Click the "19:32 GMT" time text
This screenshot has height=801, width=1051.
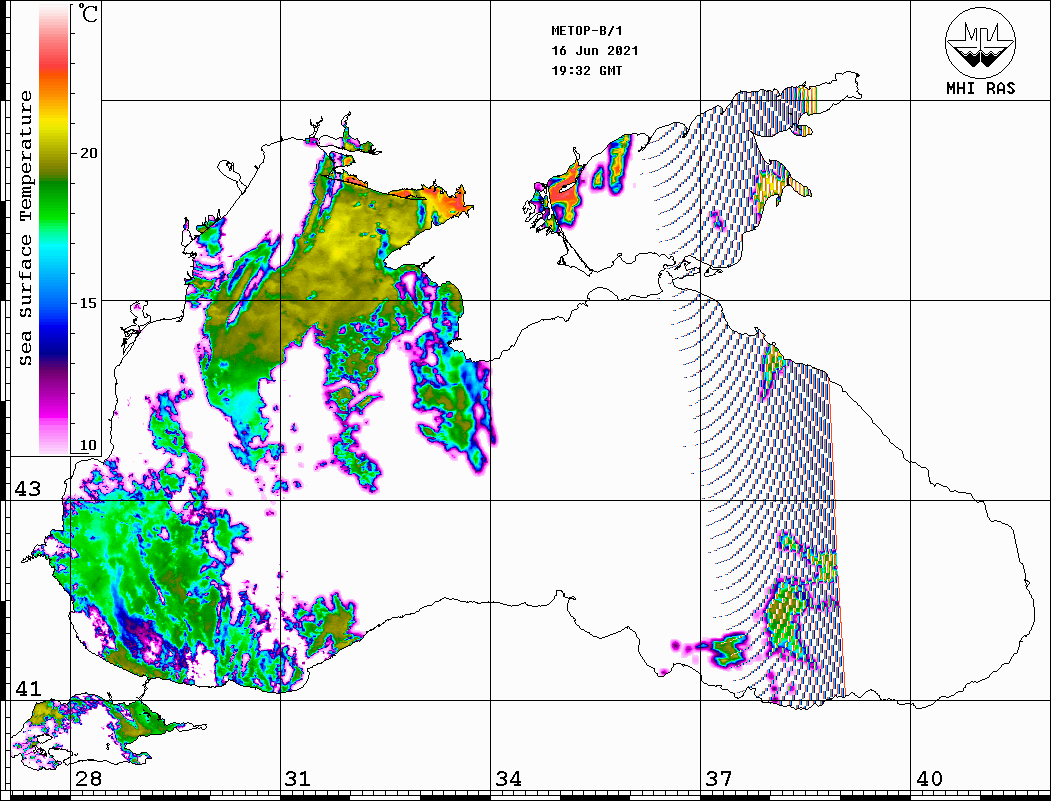[587, 70]
